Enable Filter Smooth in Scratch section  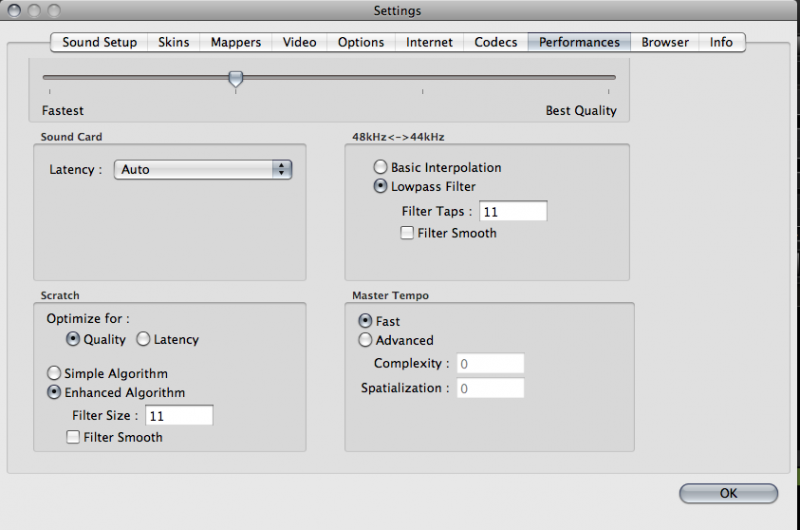click(x=73, y=437)
